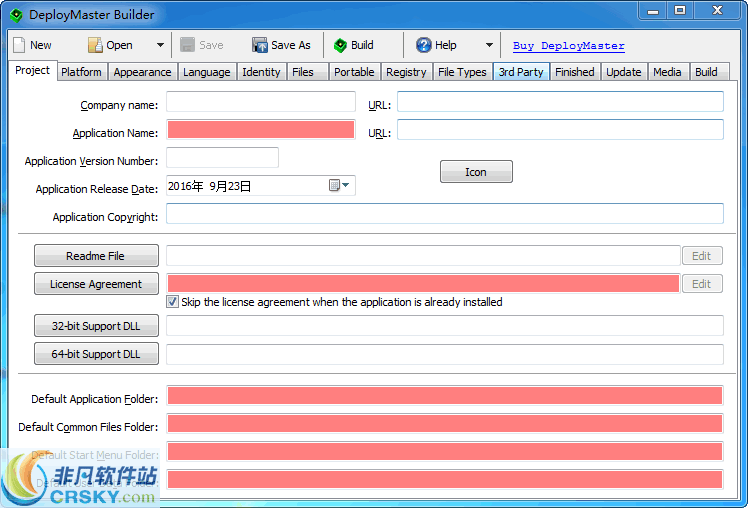Select the Project tab

point(32,70)
